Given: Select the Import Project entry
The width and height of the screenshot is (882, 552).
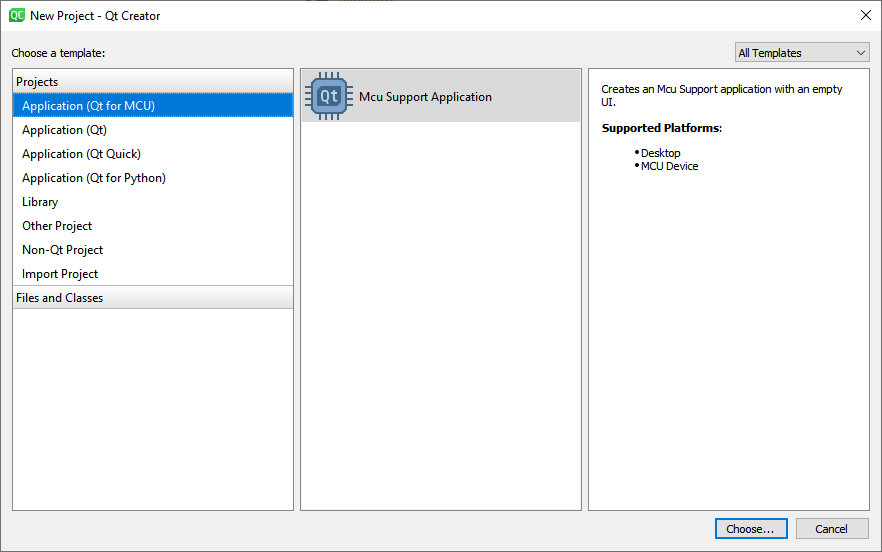Looking at the screenshot, I should point(60,274).
